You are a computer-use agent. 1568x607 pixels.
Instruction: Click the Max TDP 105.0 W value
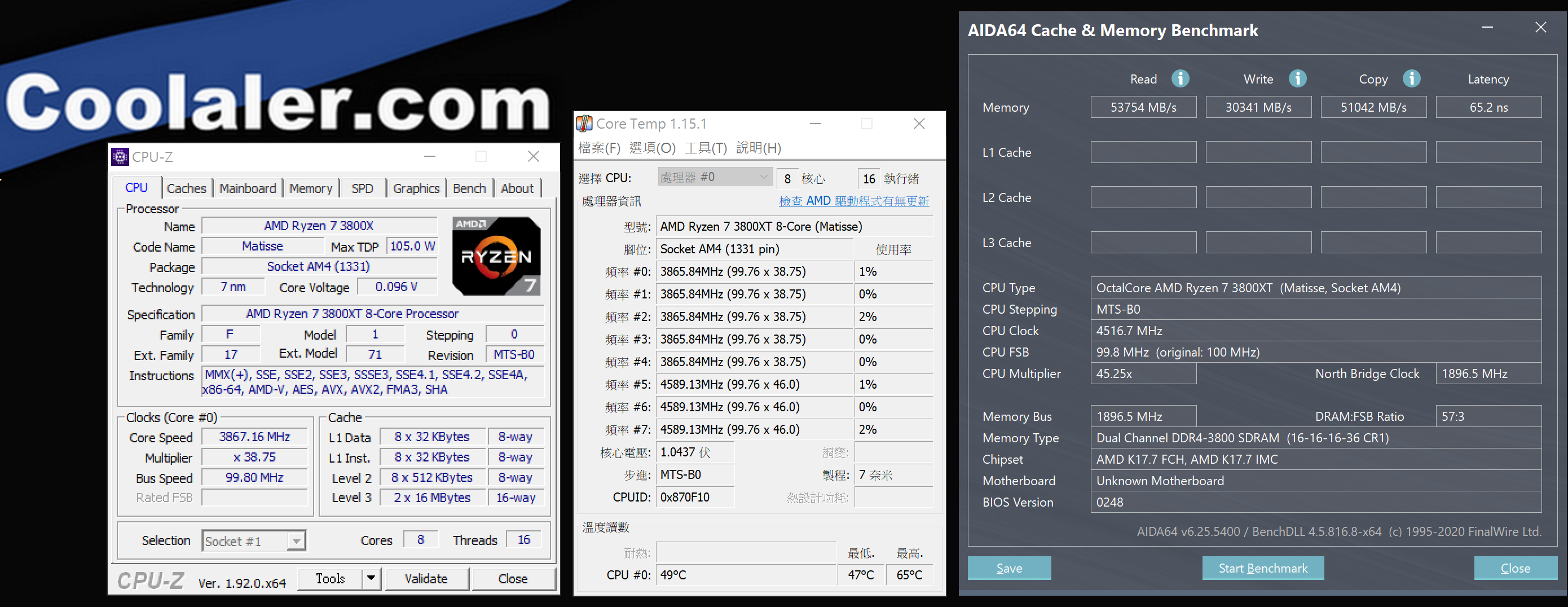pyautogui.click(x=412, y=246)
